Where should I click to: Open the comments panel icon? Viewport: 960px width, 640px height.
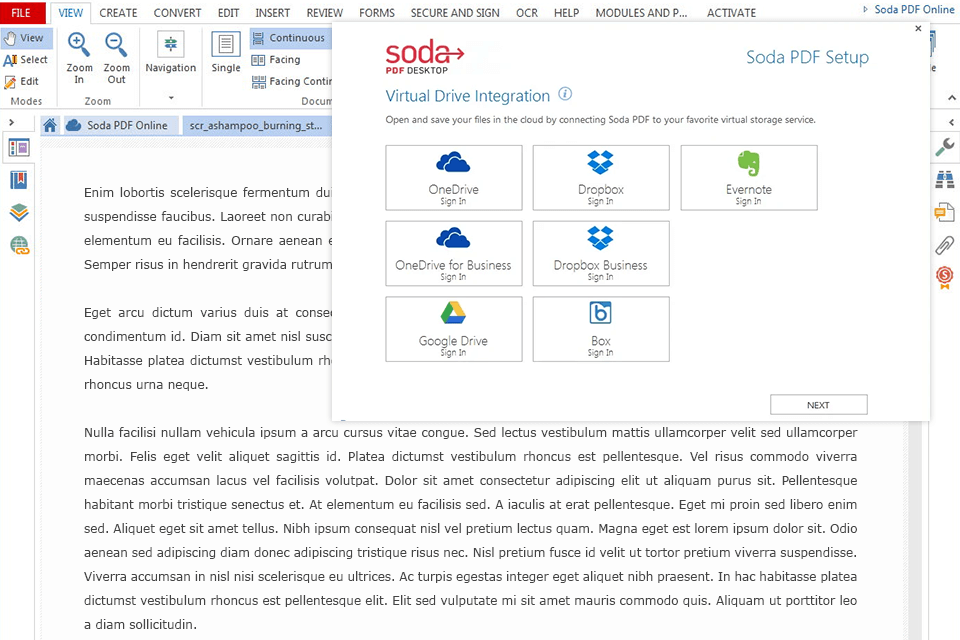pos(945,212)
